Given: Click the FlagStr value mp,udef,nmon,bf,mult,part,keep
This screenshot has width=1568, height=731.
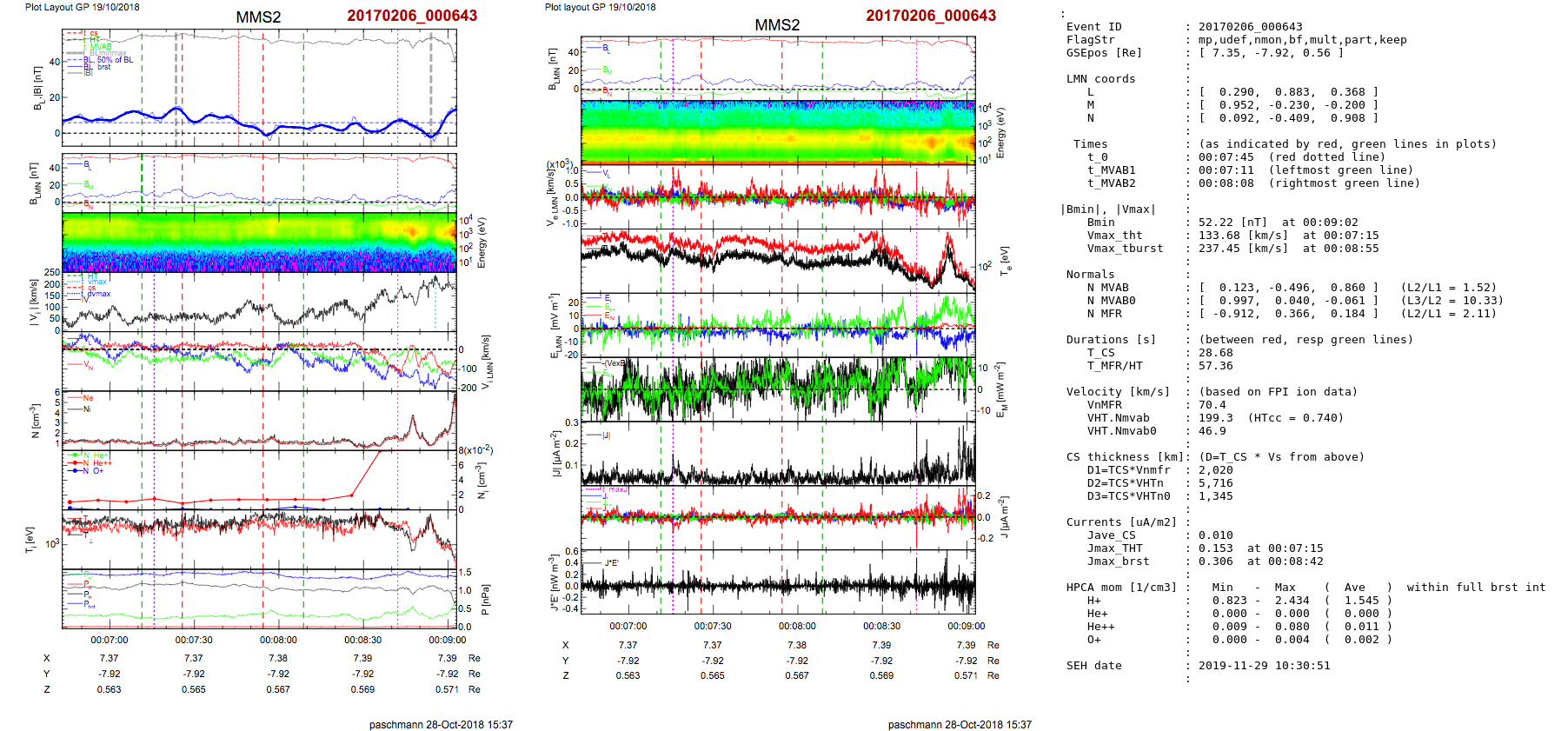Looking at the screenshot, I should (1302, 40).
